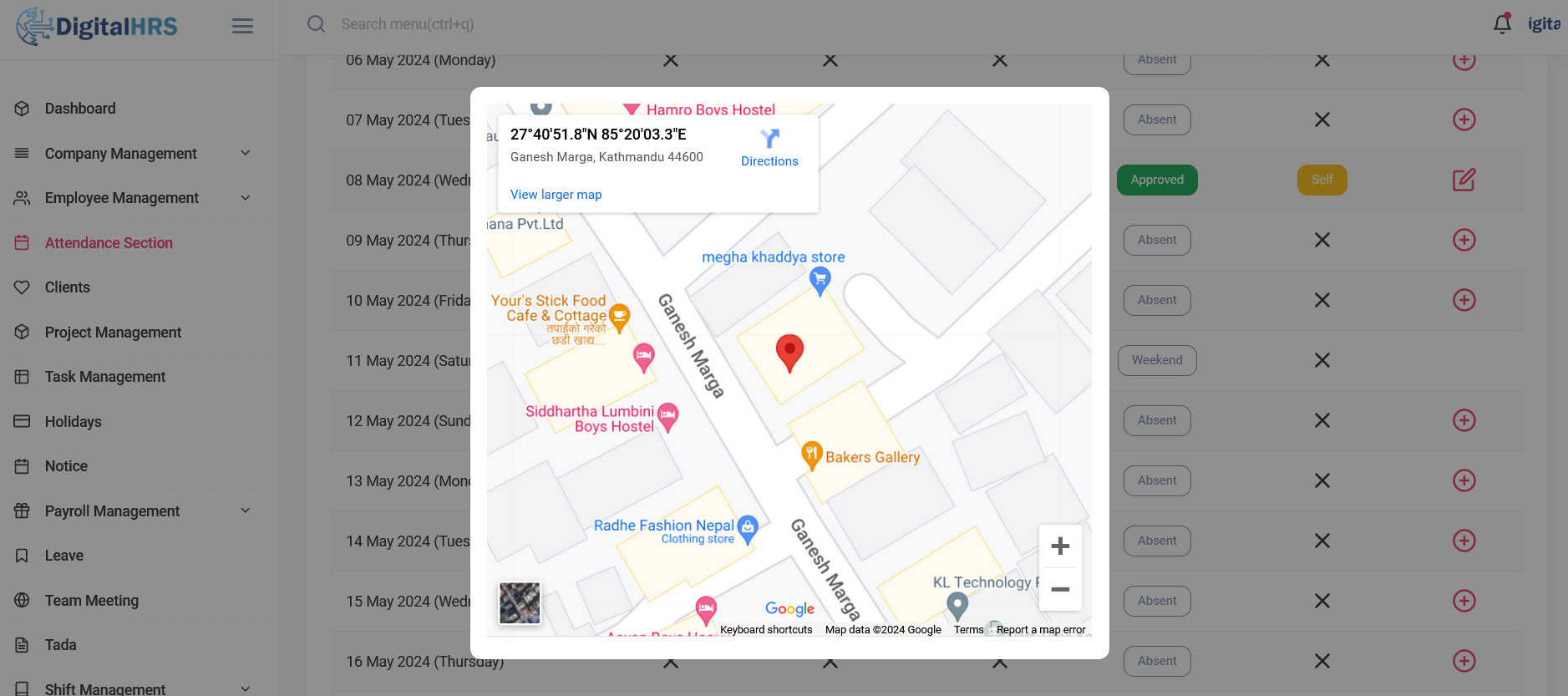Viewport: 1568px width, 696px height.
Task: Click add icon for 07 May row
Action: (x=1464, y=119)
